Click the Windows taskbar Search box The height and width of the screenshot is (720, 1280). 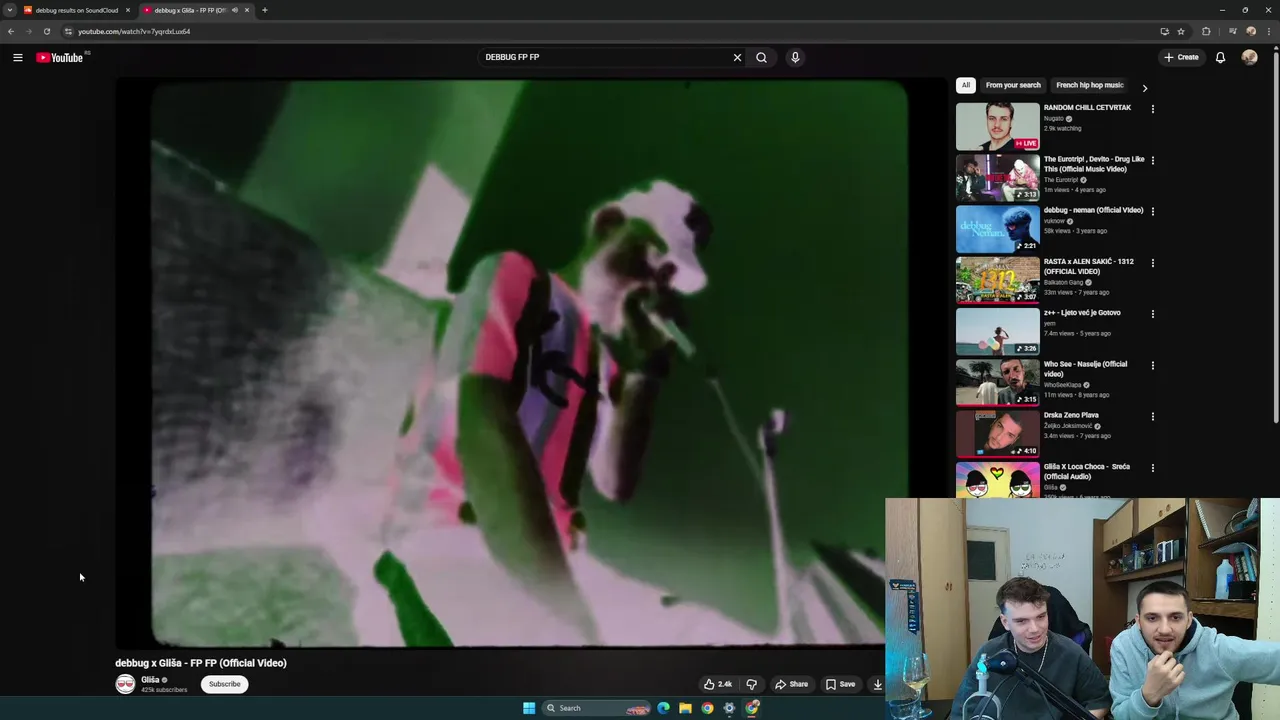(x=597, y=708)
